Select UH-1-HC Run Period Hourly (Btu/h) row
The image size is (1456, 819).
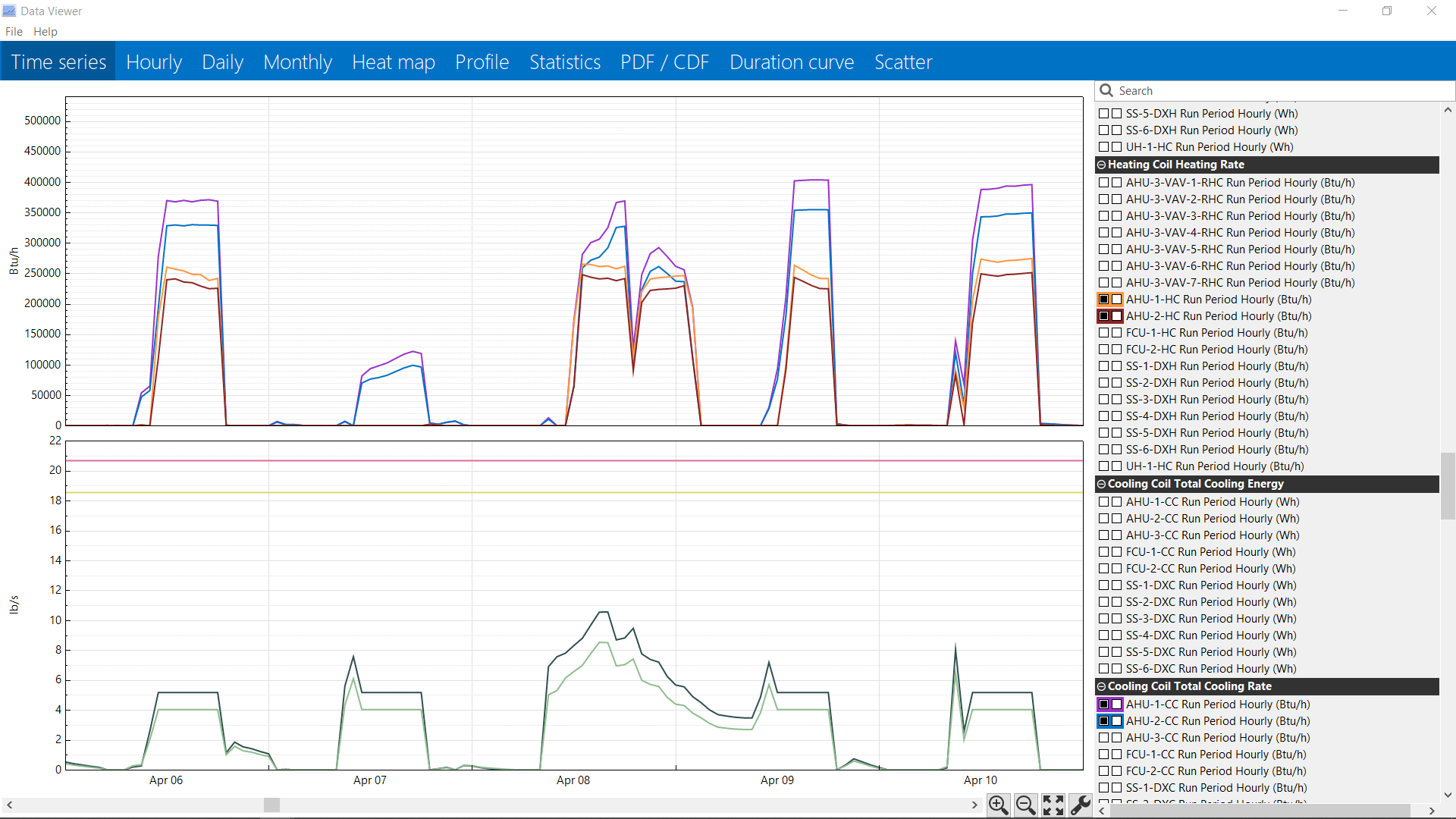click(x=1268, y=466)
